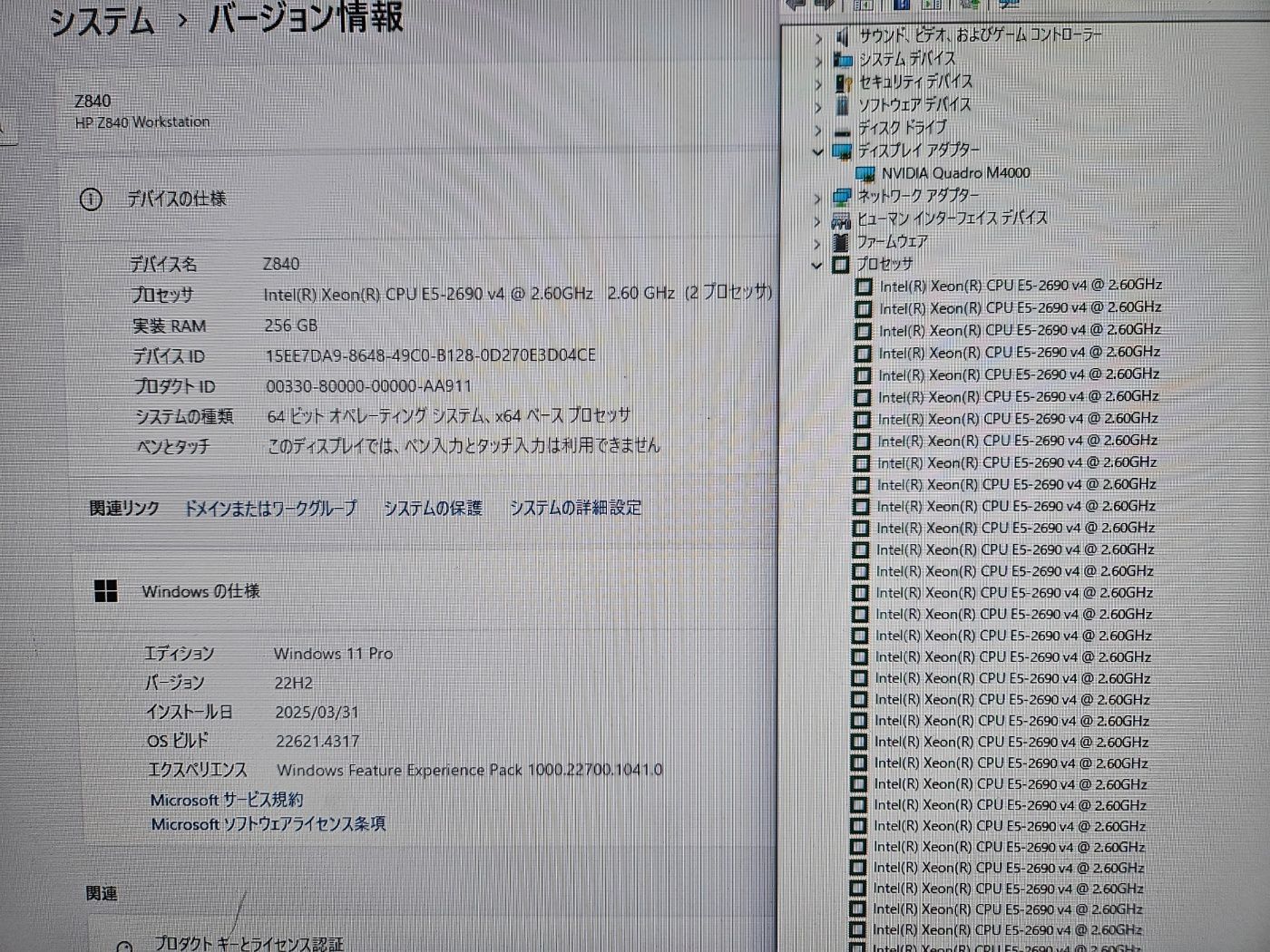This screenshot has height=952, width=1270.
Task: Collapse the プロセッサ node
Action: click(x=816, y=265)
